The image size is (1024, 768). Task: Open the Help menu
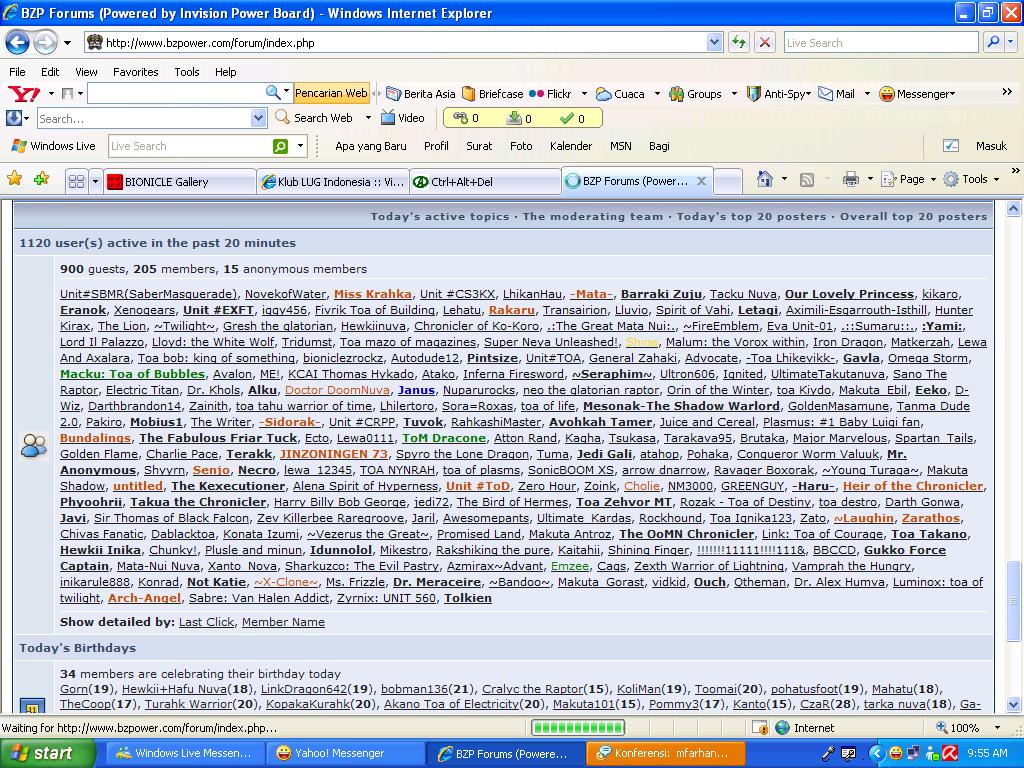pos(225,72)
